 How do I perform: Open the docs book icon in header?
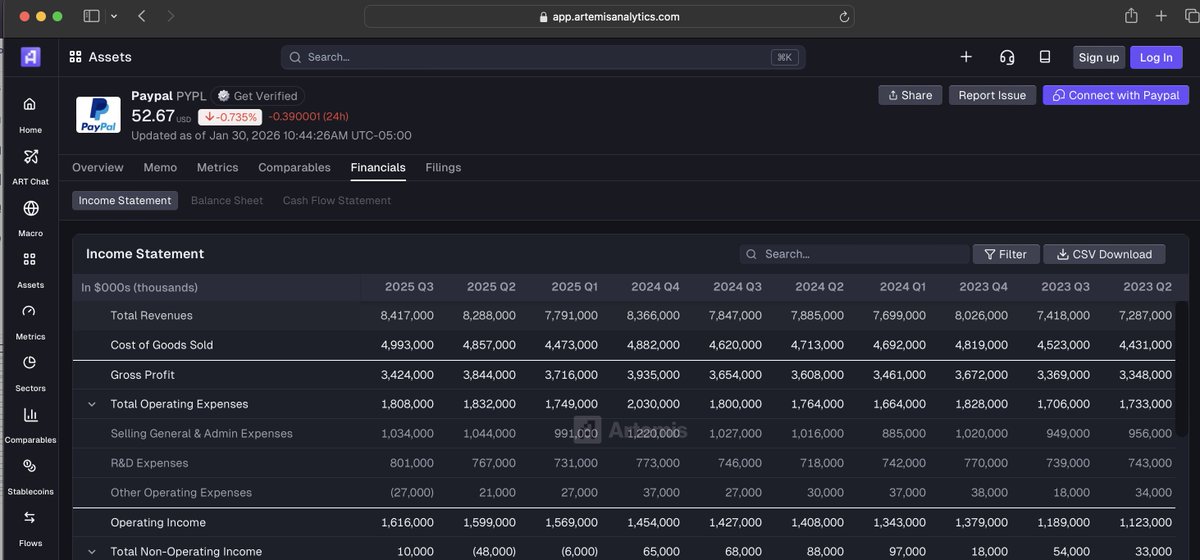1045,57
